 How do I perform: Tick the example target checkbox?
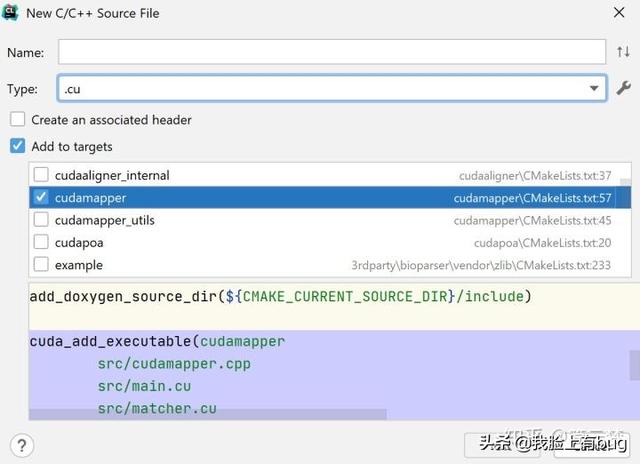41,265
